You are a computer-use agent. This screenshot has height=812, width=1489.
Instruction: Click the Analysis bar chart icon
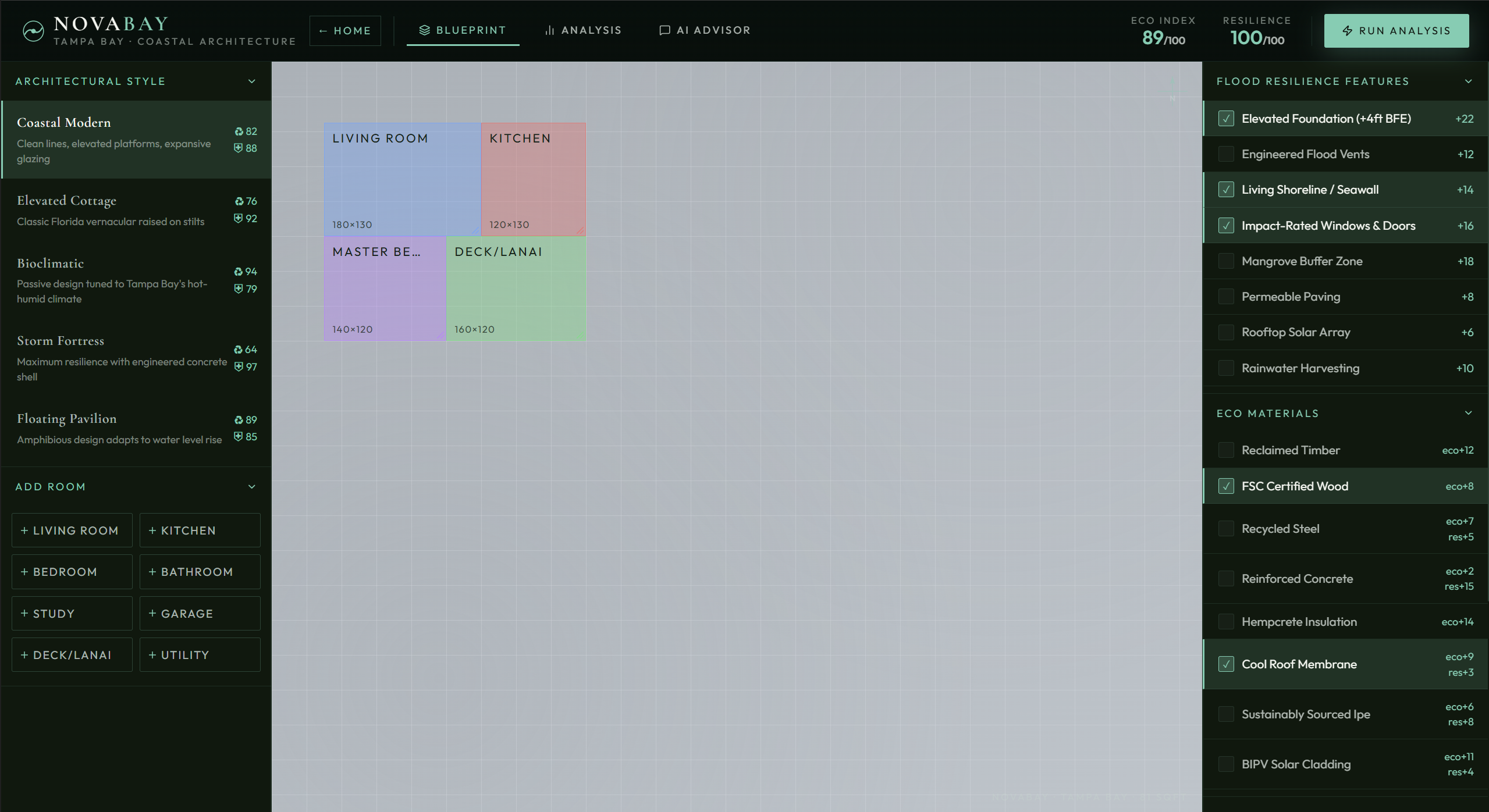pos(549,30)
